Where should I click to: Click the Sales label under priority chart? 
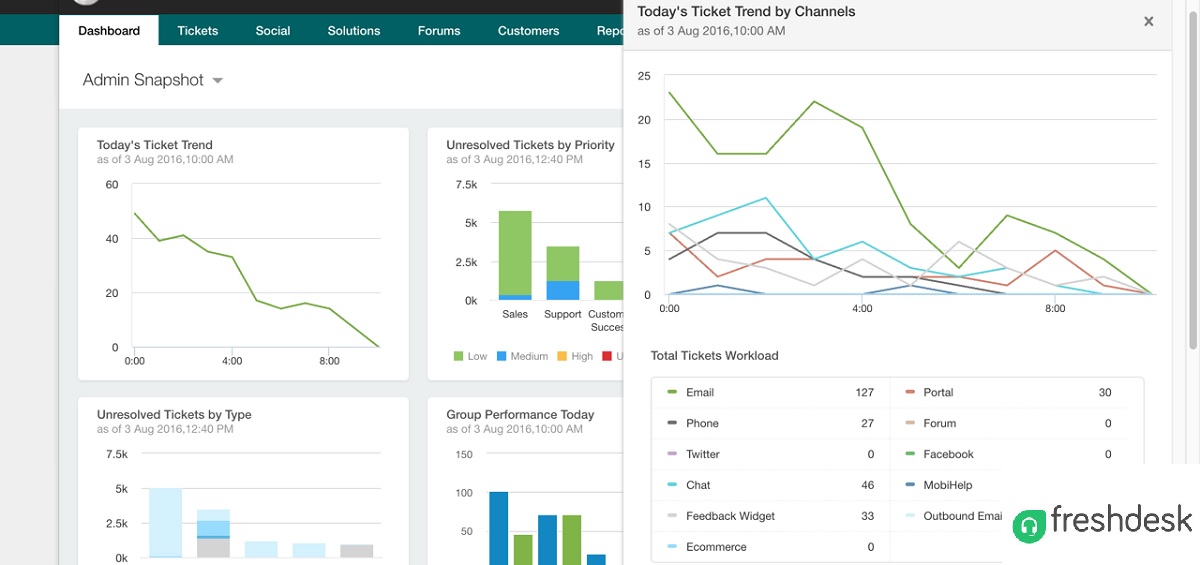click(515, 314)
